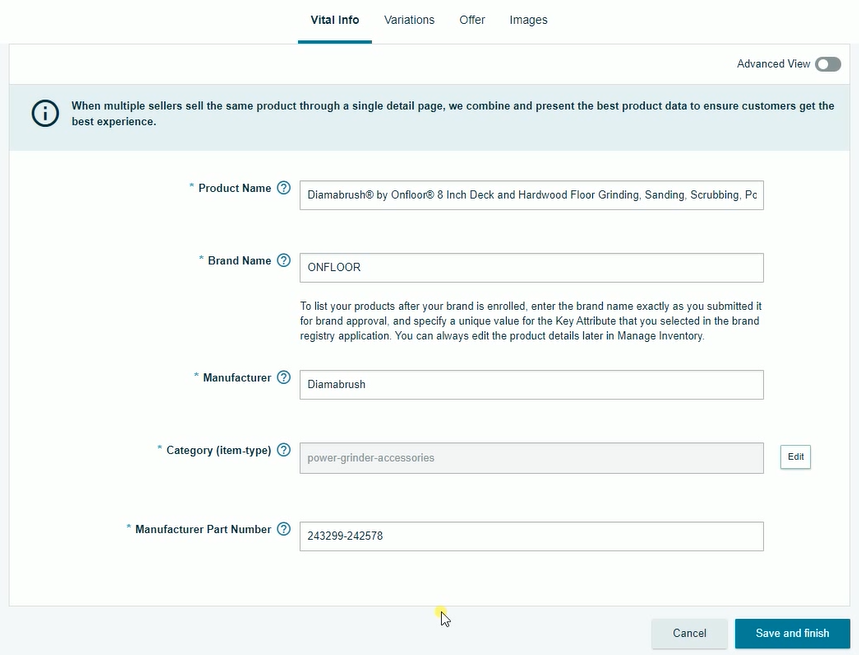Select the Images tab
This screenshot has width=859, height=655.
[528, 19]
